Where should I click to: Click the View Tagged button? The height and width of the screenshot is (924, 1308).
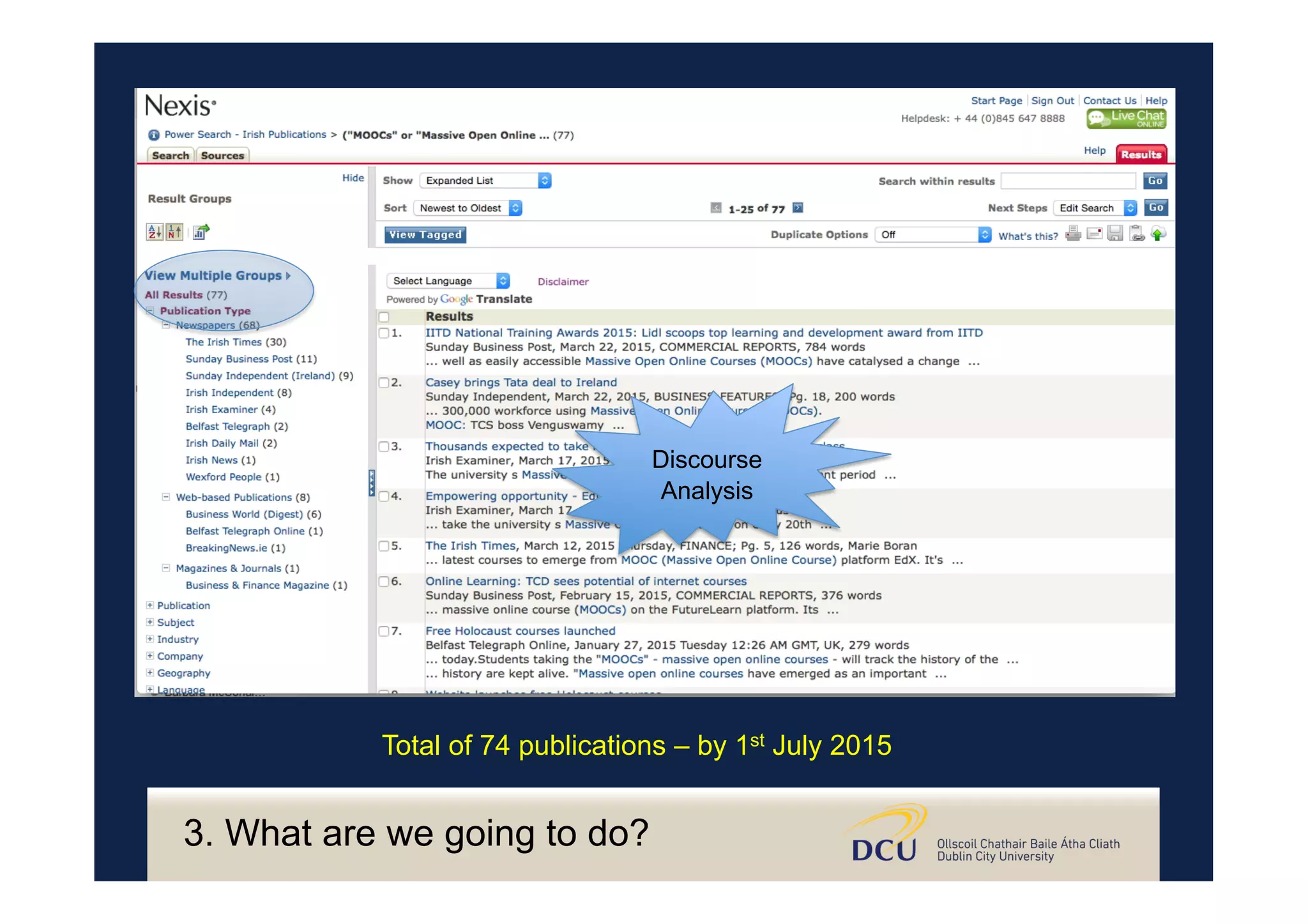pyautogui.click(x=425, y=235)
